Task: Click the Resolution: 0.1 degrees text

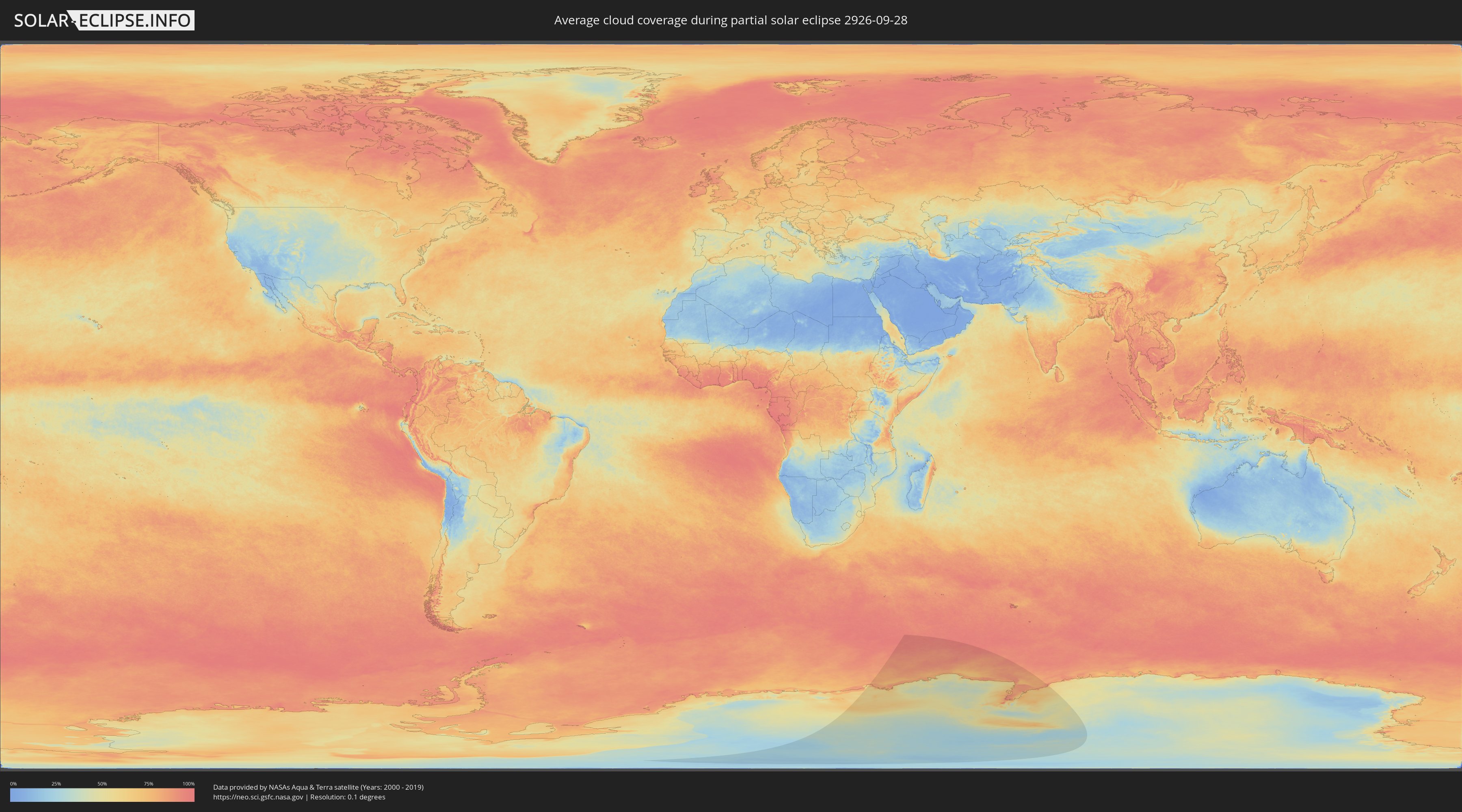Action: pos(348,797)
